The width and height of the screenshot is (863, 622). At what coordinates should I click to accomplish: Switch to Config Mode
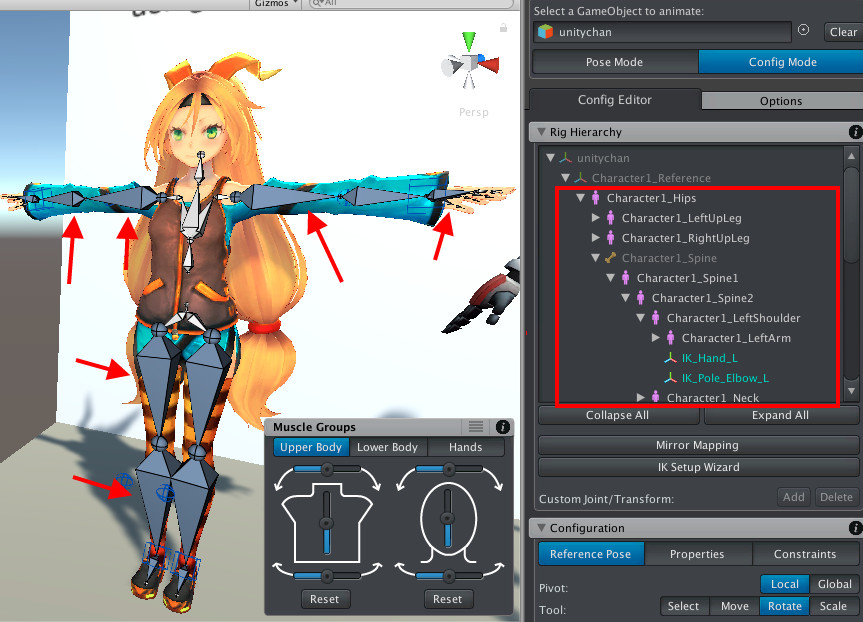point(782,62)
